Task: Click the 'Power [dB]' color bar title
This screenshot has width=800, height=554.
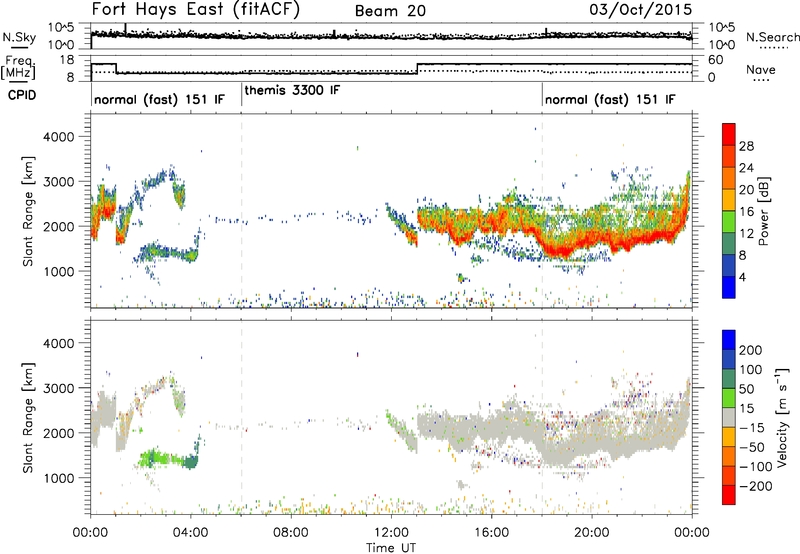Action: point(764,211)
